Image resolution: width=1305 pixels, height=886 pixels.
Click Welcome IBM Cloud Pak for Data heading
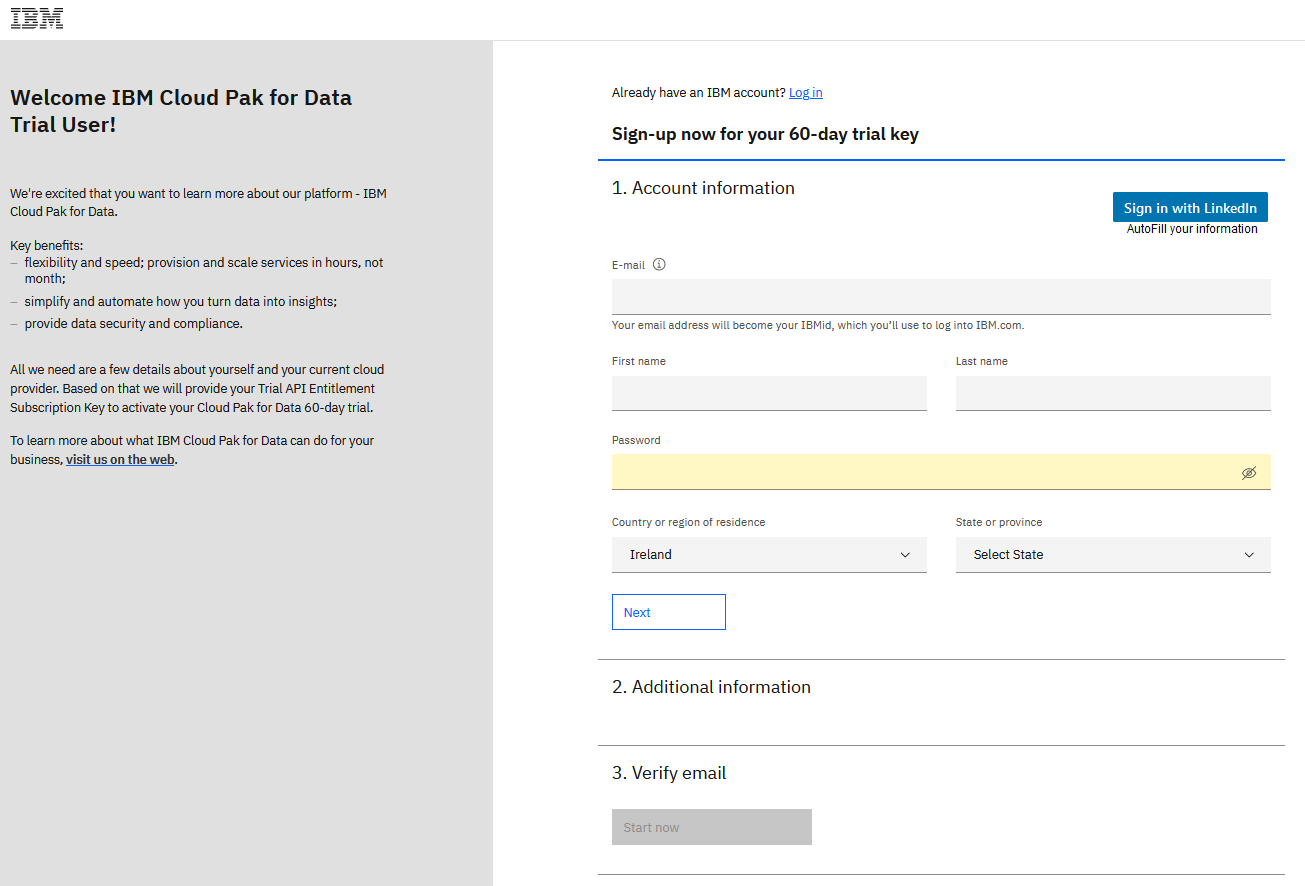coord(181,111)
